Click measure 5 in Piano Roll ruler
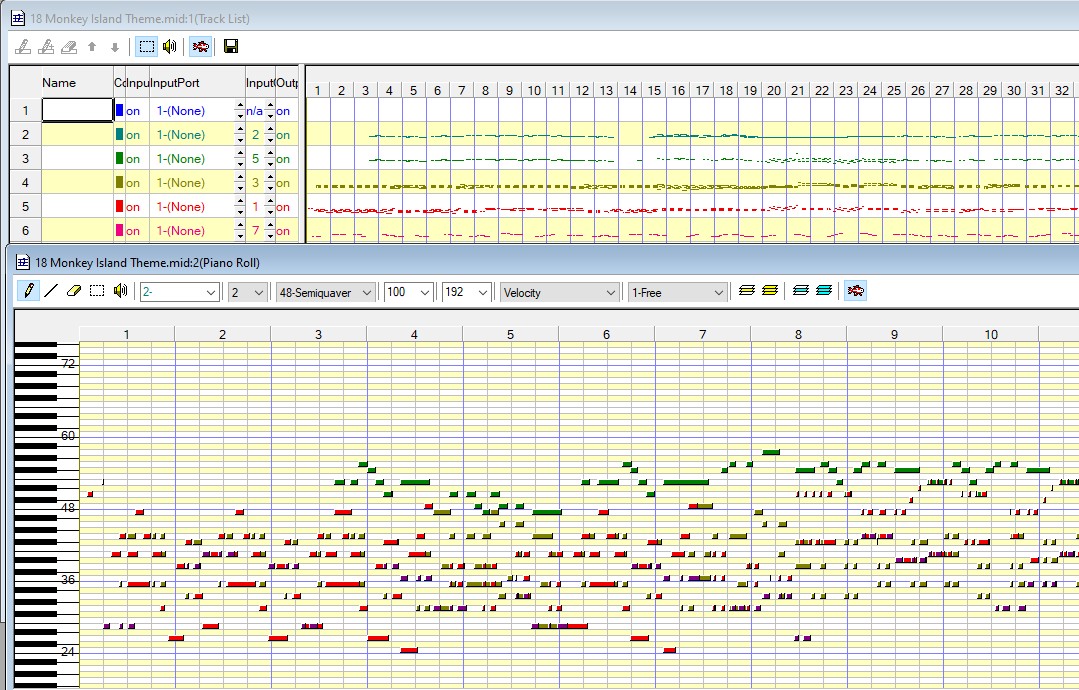This screenshot has height=690, width=1079. [510, 334]
